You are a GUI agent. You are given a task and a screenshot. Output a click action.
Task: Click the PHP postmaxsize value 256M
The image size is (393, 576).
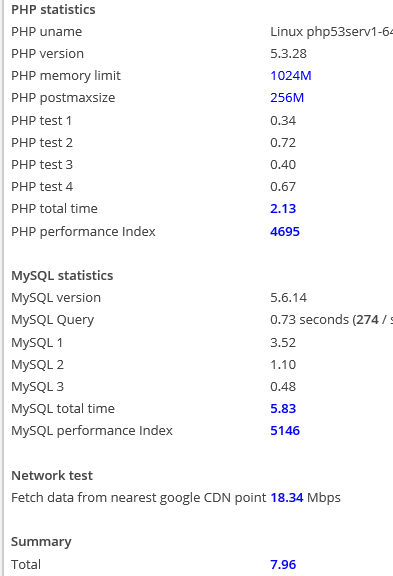(287, 98)
